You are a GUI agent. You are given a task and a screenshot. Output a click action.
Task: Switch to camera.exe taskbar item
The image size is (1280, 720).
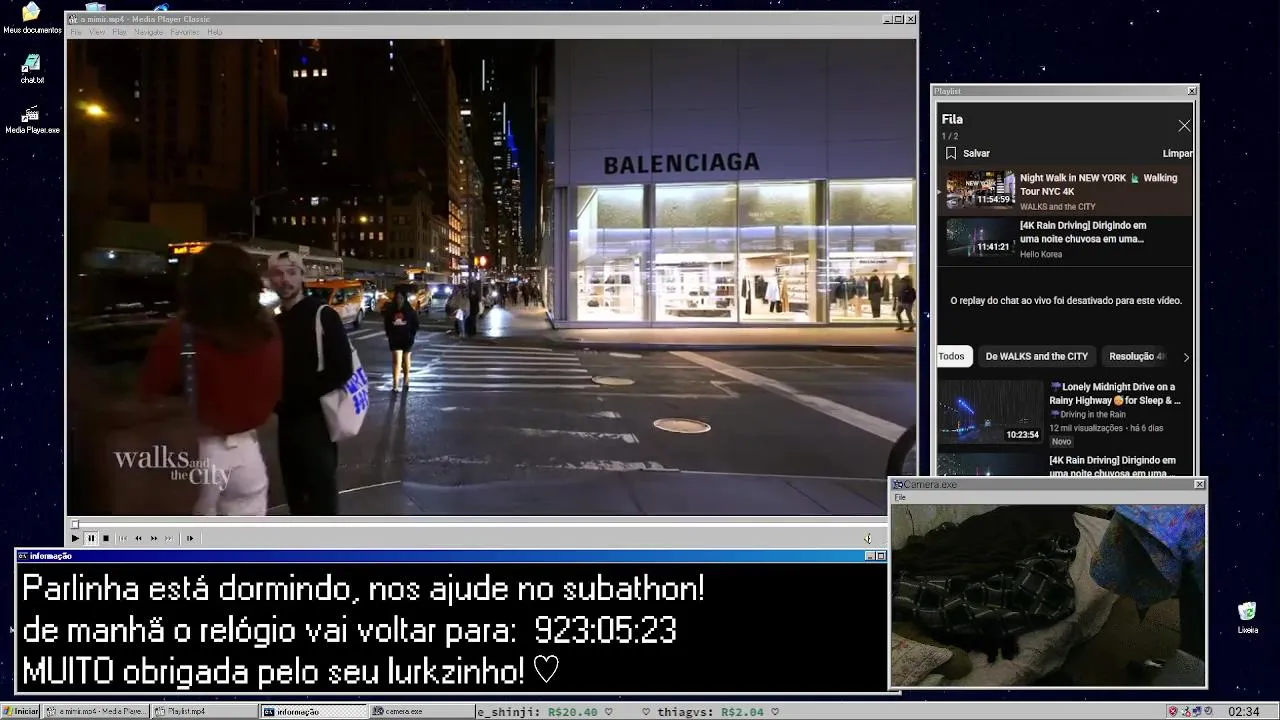tap(422, 711)
